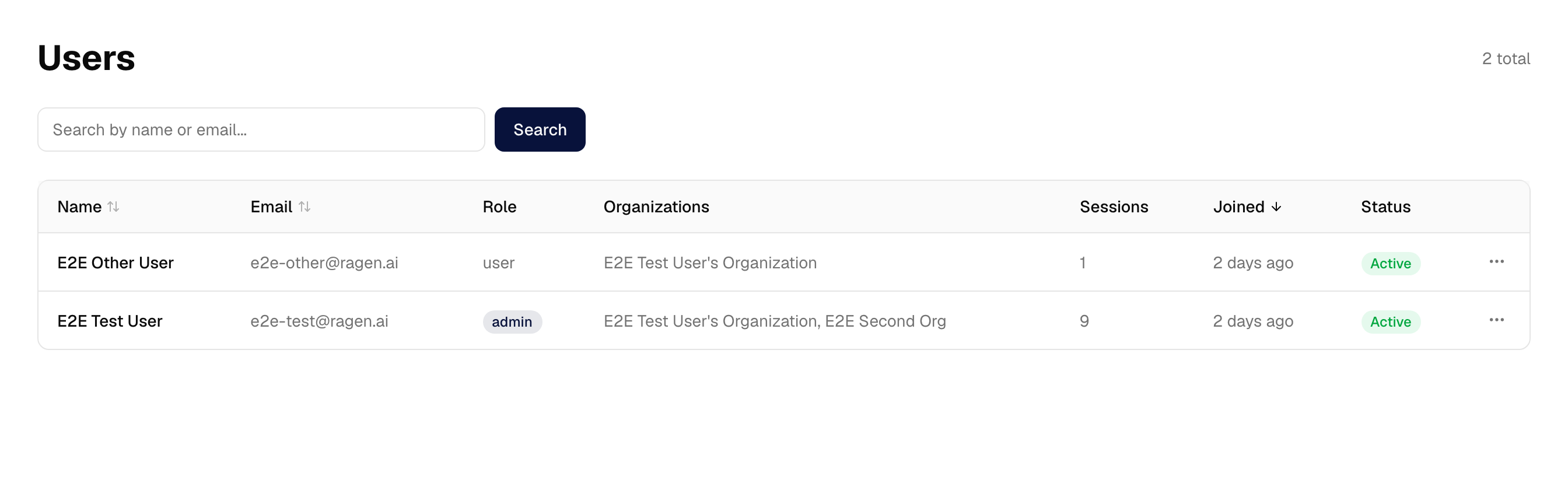Click the down arrow beside Joined

pos(1276,207)
